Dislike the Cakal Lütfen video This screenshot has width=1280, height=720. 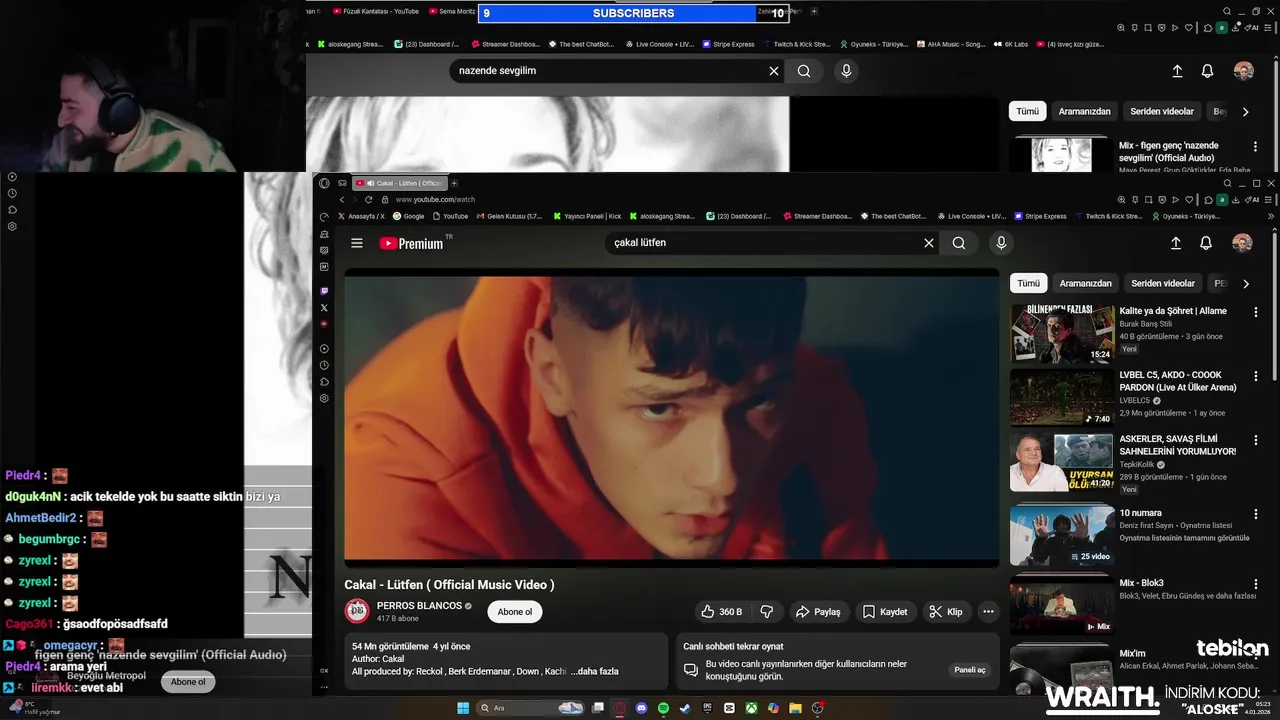[x=767, y=611]
